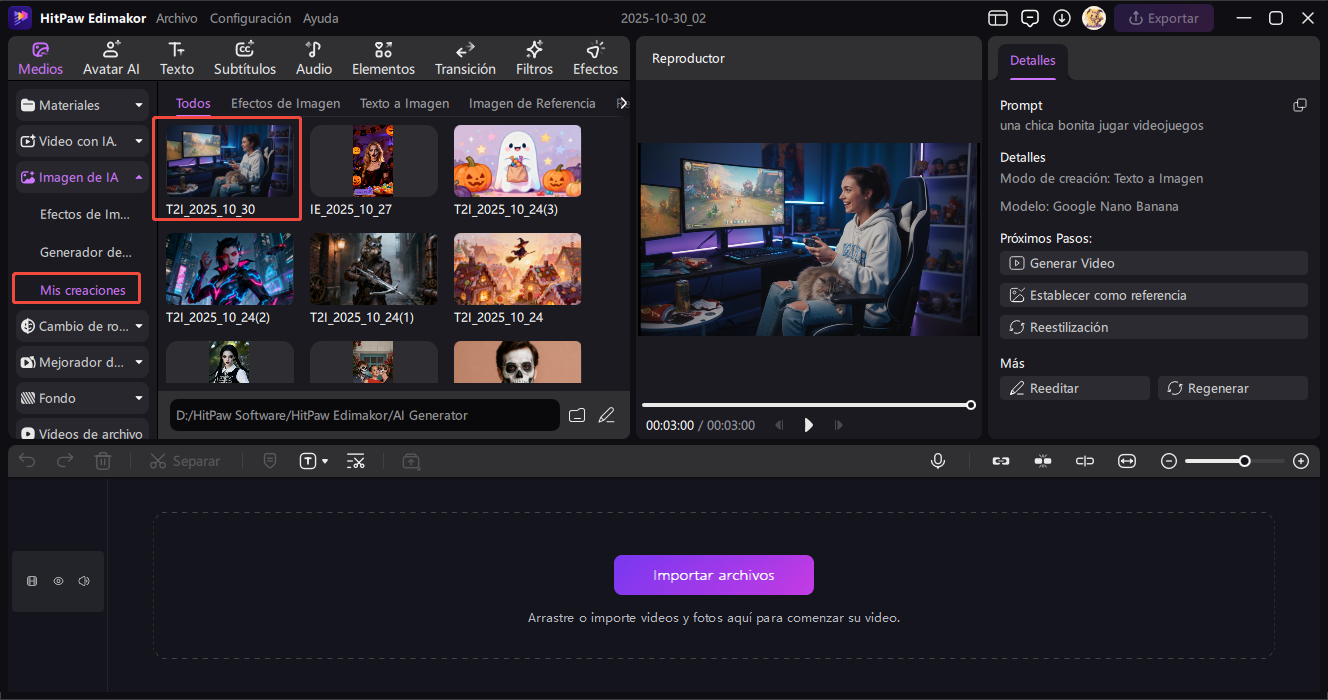Select the T2I_2025_10_24(2) thumbnail

[x=229, y=269]
